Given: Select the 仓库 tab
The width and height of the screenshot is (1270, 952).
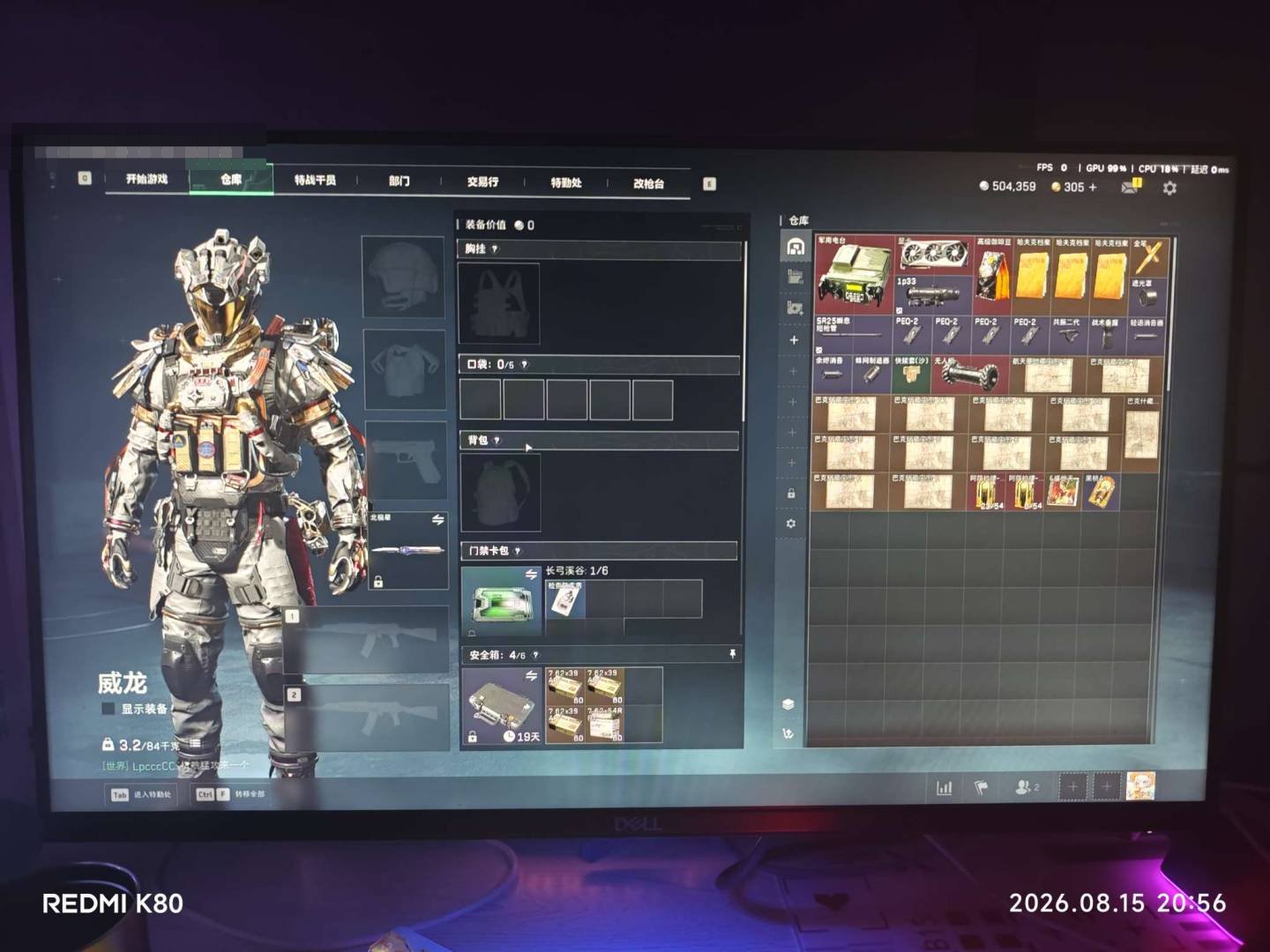Looking at the screenshot, I should [x=231, y=180].
